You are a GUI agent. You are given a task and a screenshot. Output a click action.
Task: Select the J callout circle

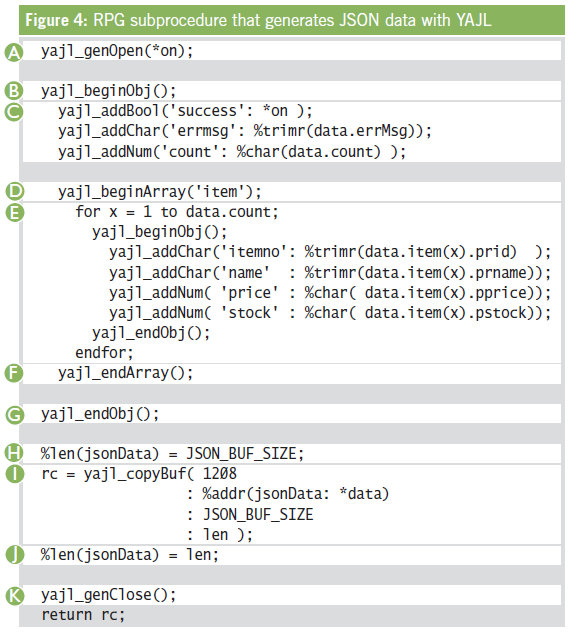(x=15, y=555)
